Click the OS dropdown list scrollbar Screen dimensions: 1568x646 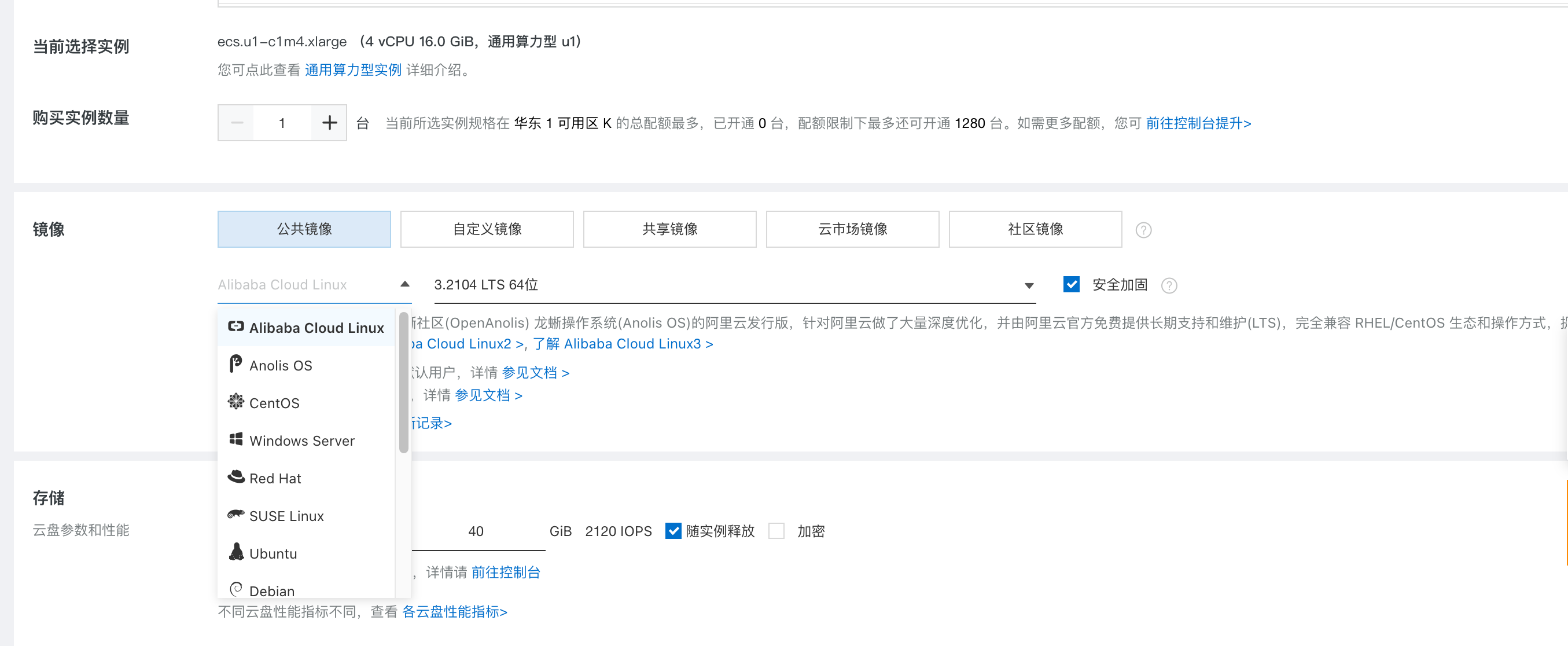[403, 383]
